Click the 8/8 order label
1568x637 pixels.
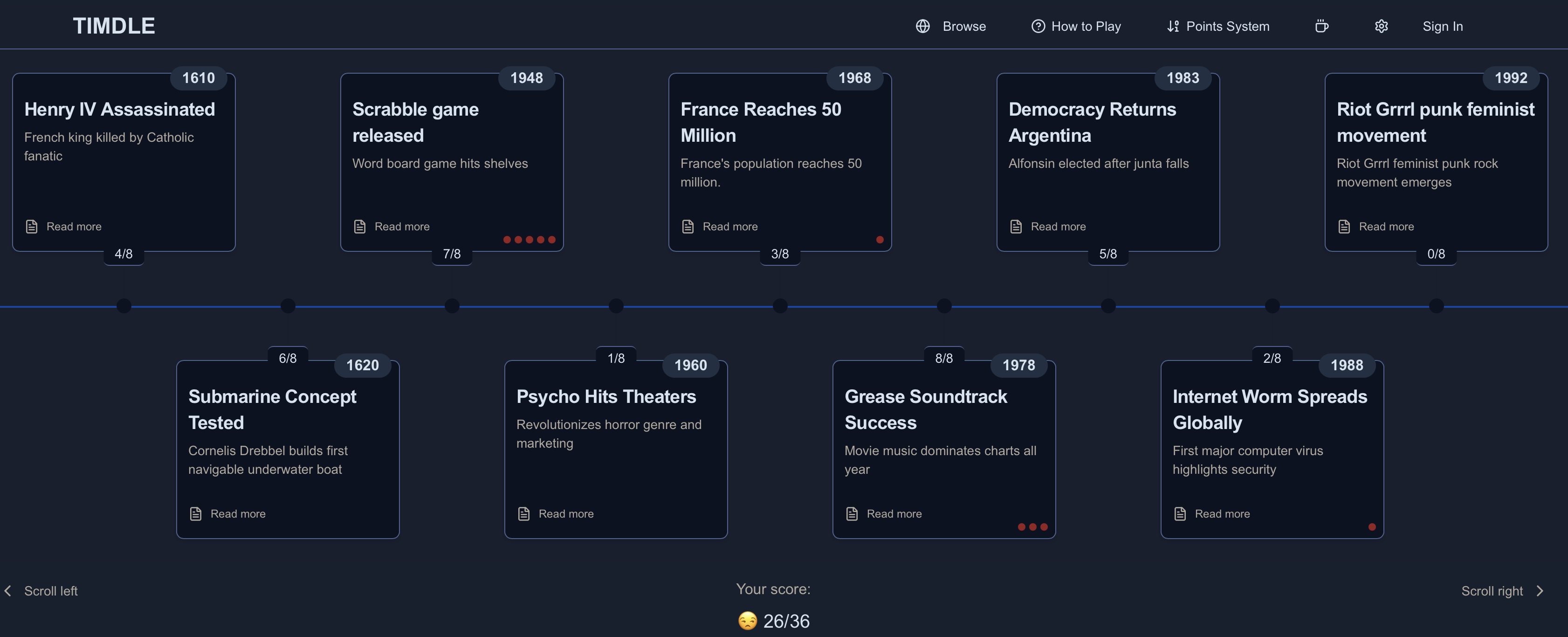pos(944,358)
